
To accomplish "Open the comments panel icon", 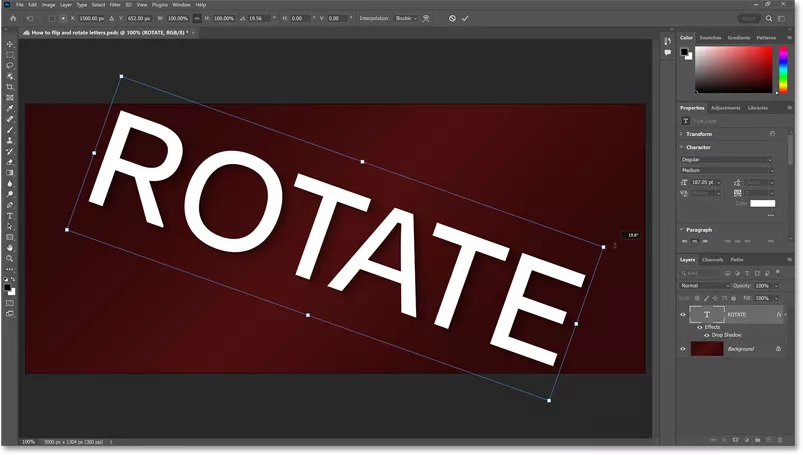I will (x=667, y=52).
